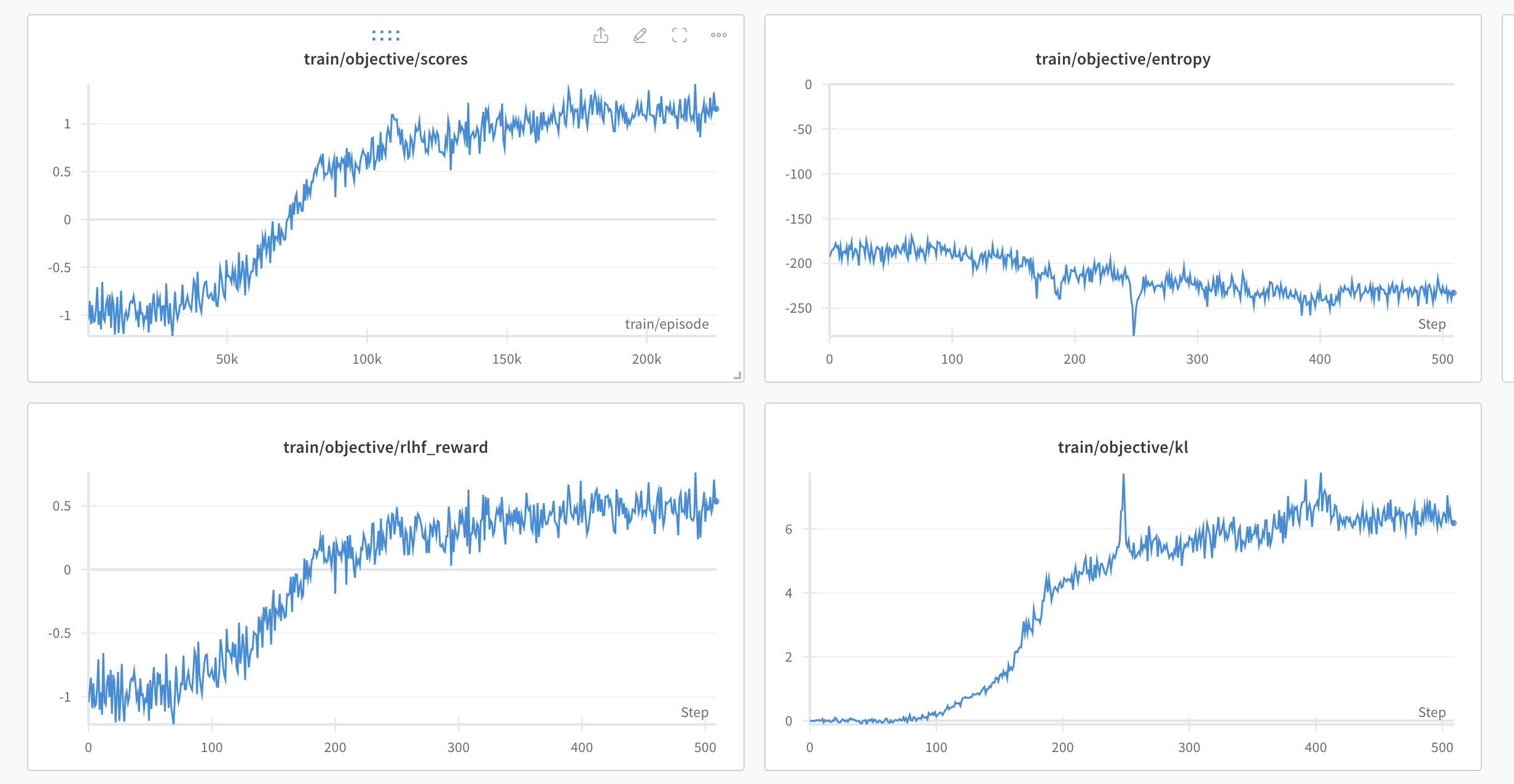Grab the dotted drag handle above scores title
The height and width of the screenshot is (784, 1514).
point(386,36)
